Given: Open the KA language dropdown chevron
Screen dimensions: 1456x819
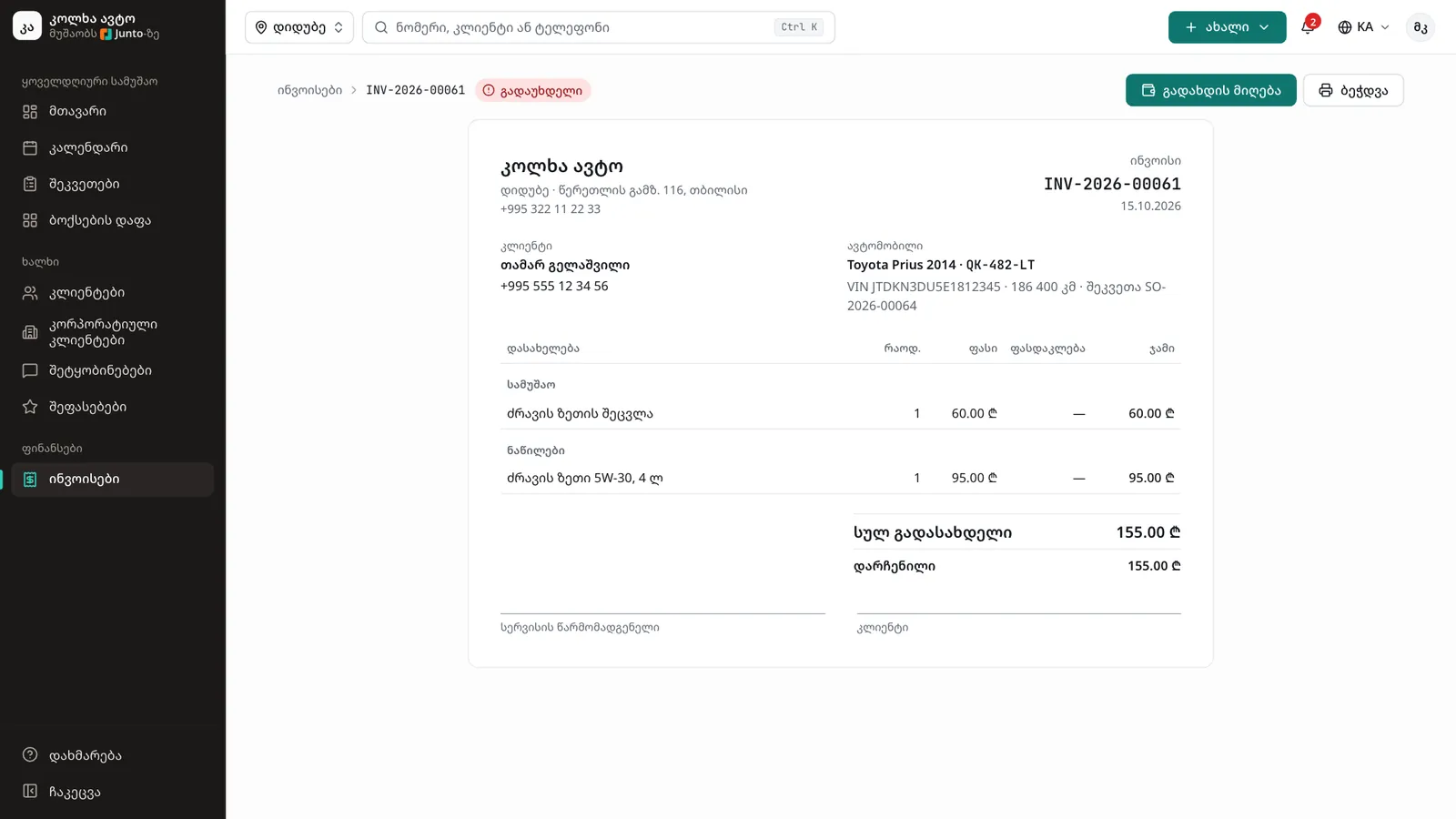Looking at the screenshot, I should point(1385,27).
